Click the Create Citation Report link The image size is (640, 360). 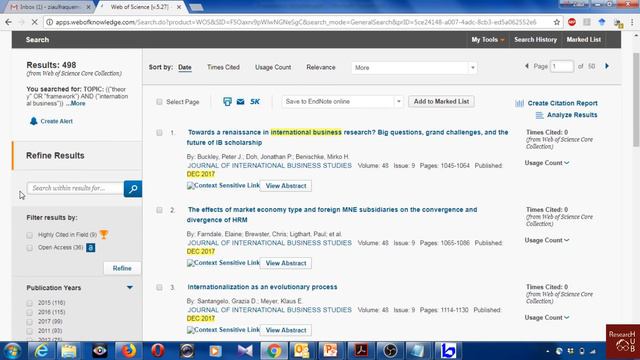tap(562, 103)
